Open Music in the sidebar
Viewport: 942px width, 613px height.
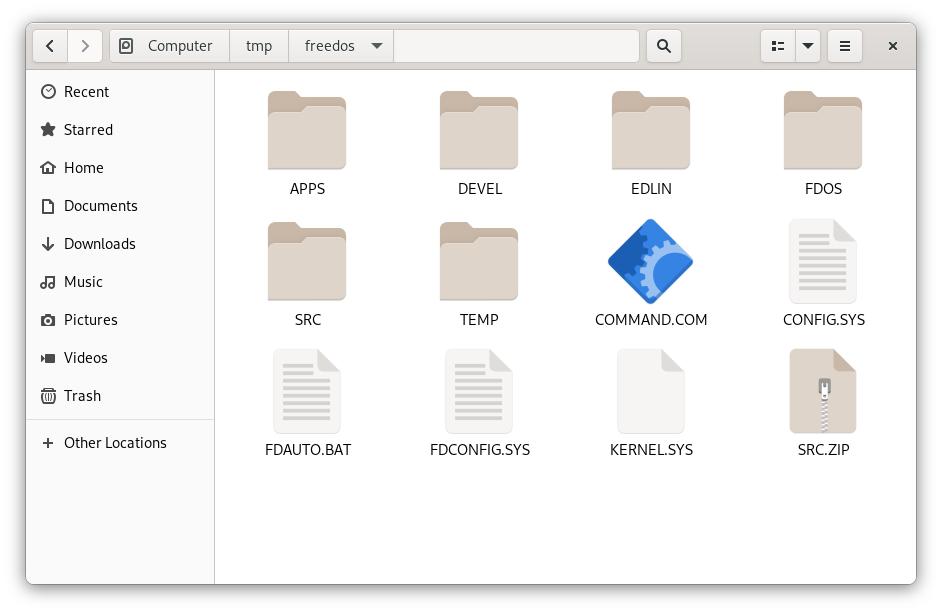pyautogui.click(x=120, y=281)
